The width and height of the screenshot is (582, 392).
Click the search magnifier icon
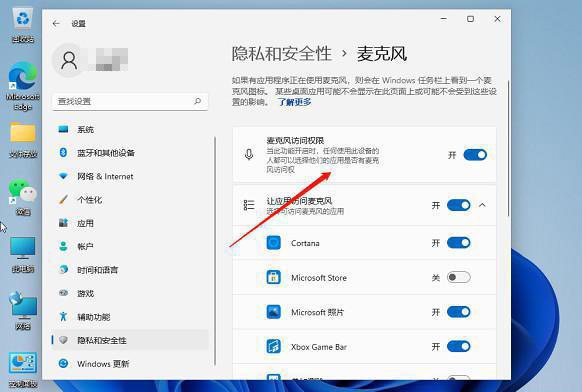click(198, 101)
